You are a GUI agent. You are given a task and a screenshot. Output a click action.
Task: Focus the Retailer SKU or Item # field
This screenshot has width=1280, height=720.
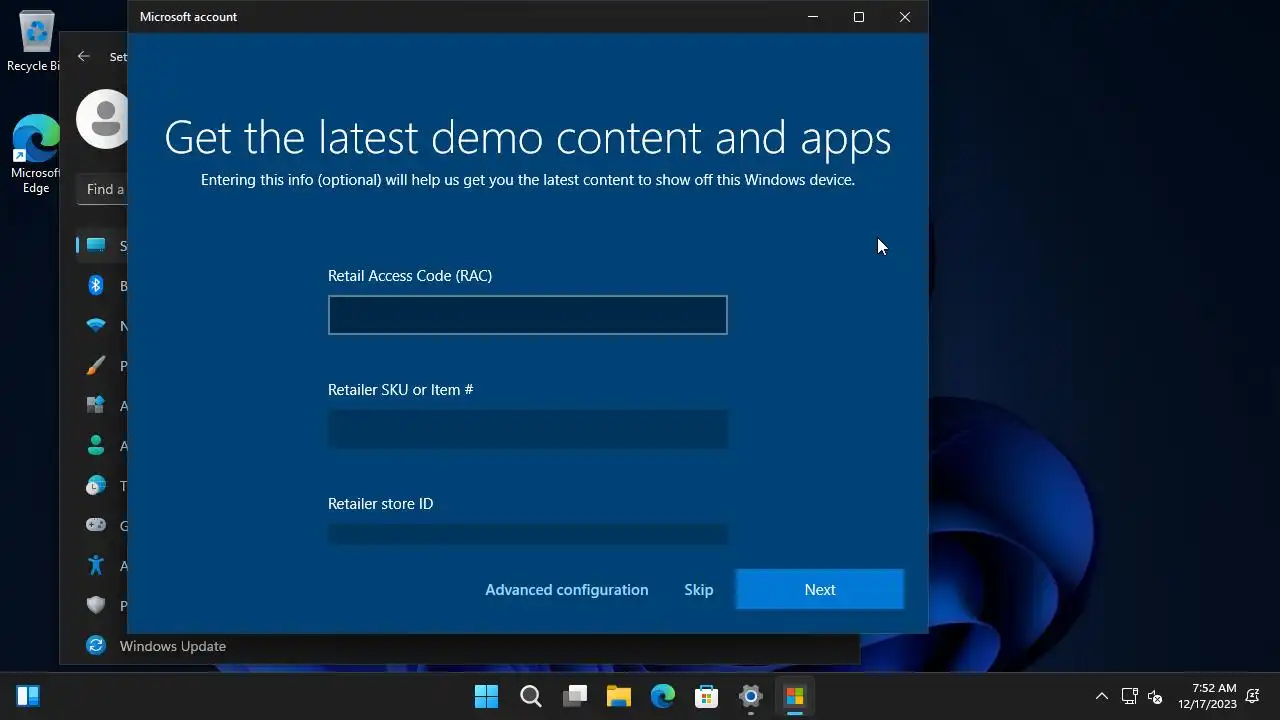pyautogui.click(x=527, y=429)
